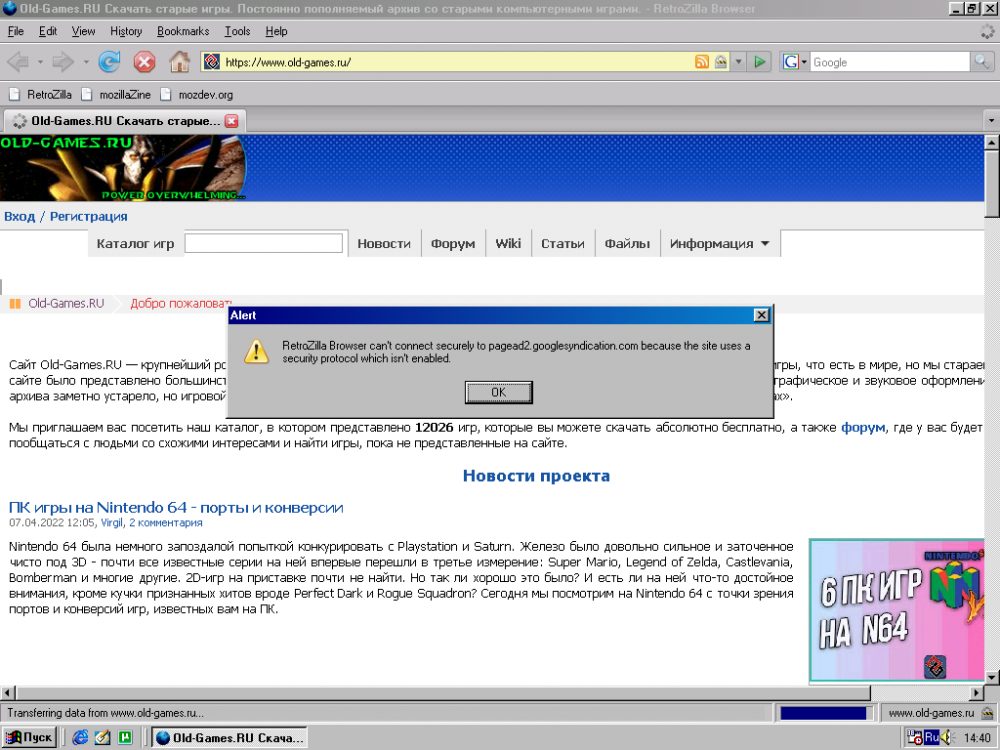Screen dimensions: 1000x750
Task: Click the Reload page icon
Action: [109, 62]
